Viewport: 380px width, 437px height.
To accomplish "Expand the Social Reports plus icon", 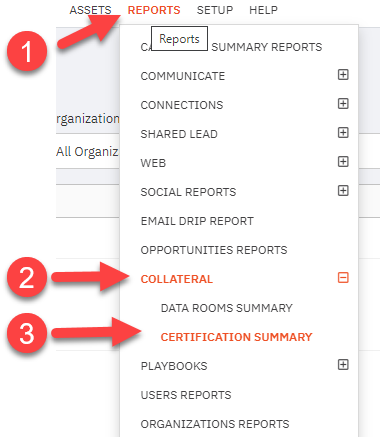I will click(x=343, y=191).
